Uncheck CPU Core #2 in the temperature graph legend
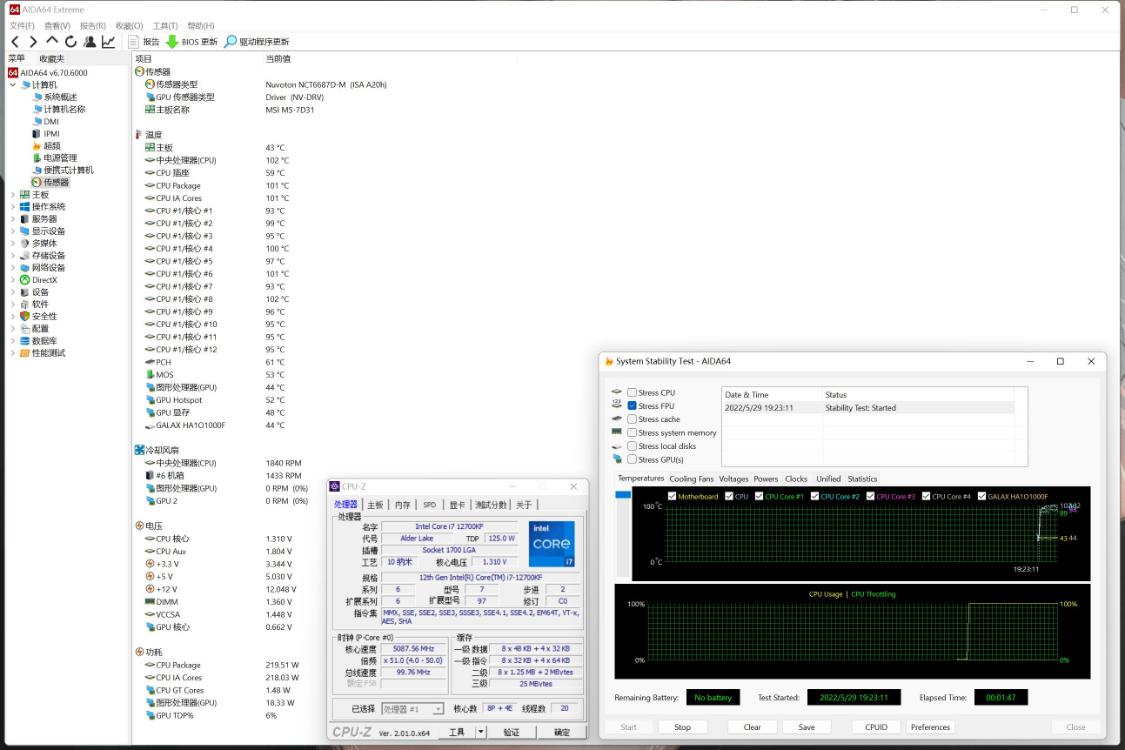 pos(813,496)
